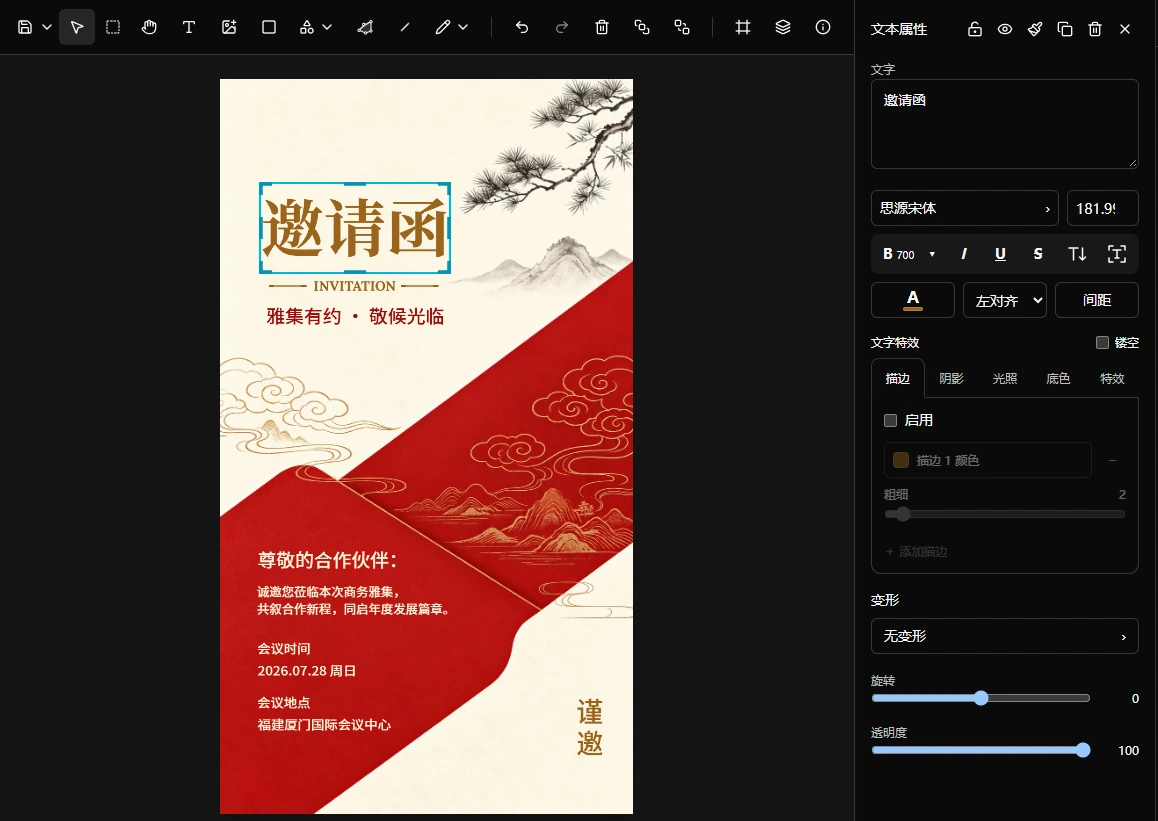Viewport: 1158px width, 821px height.
Task: Click the remove stroke minus button
Action: pos(1113,460)
